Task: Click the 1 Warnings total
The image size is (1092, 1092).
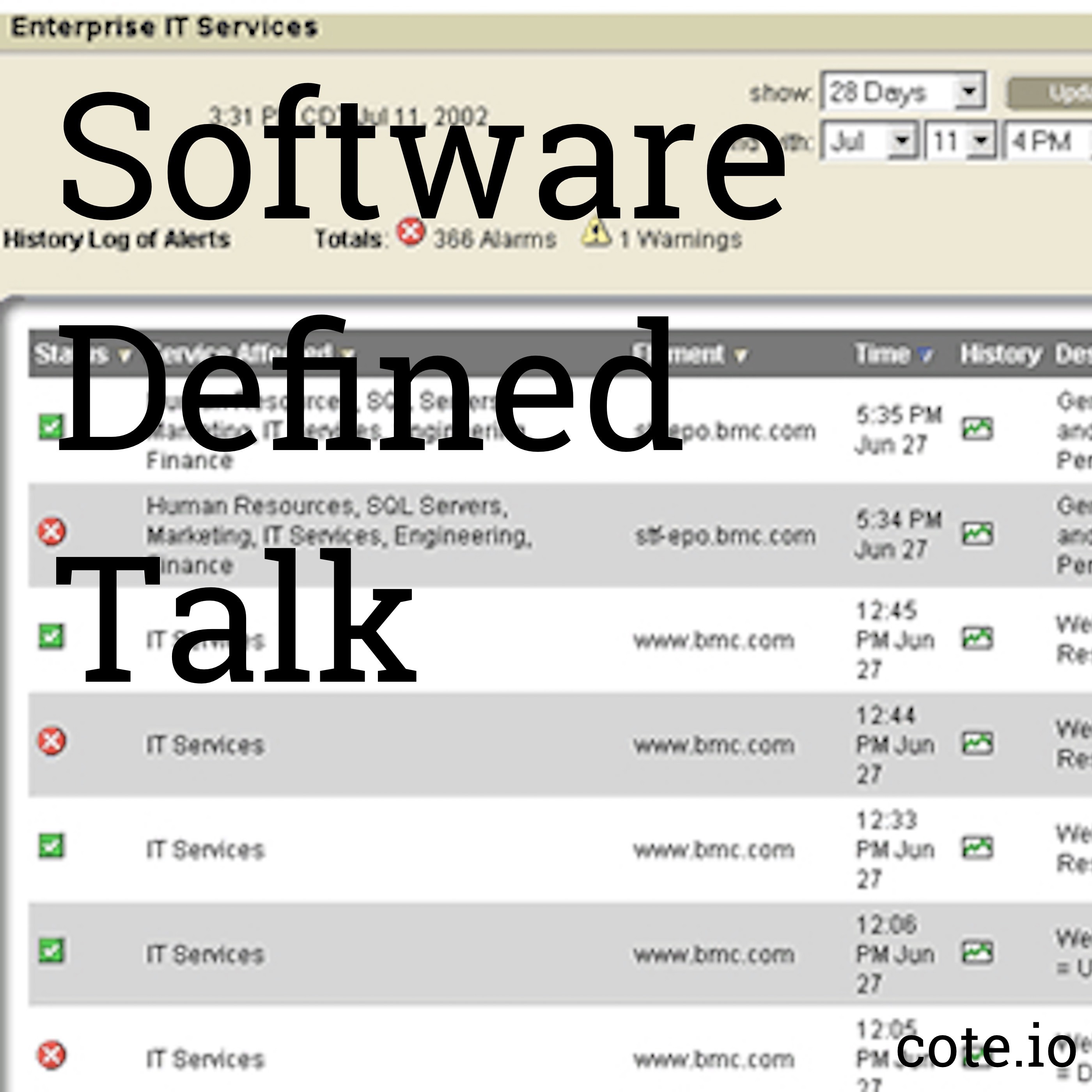Action: click(681, 239)
